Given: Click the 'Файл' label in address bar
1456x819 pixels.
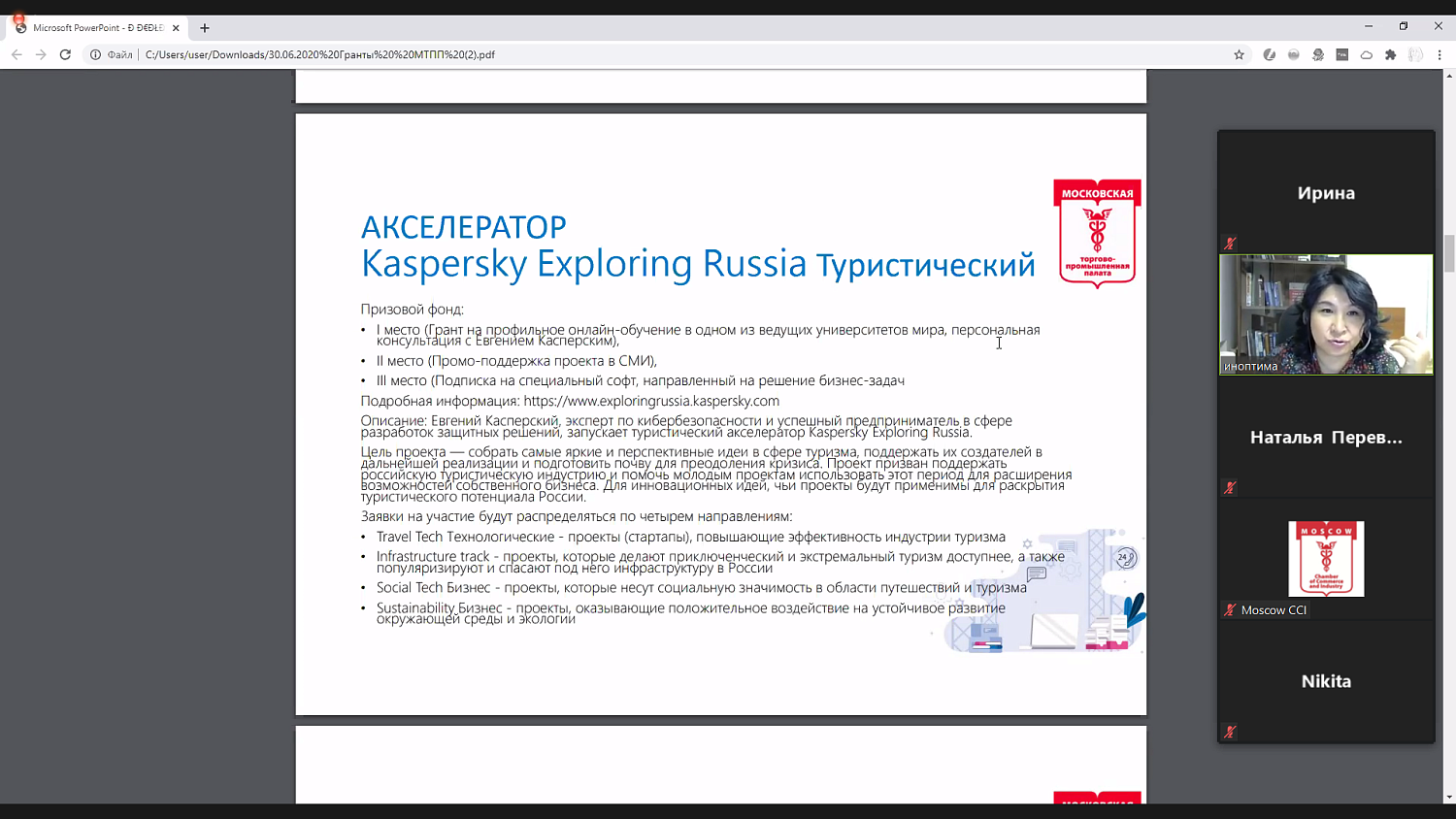Looking at the screenshot, I should tap(119, 54).
